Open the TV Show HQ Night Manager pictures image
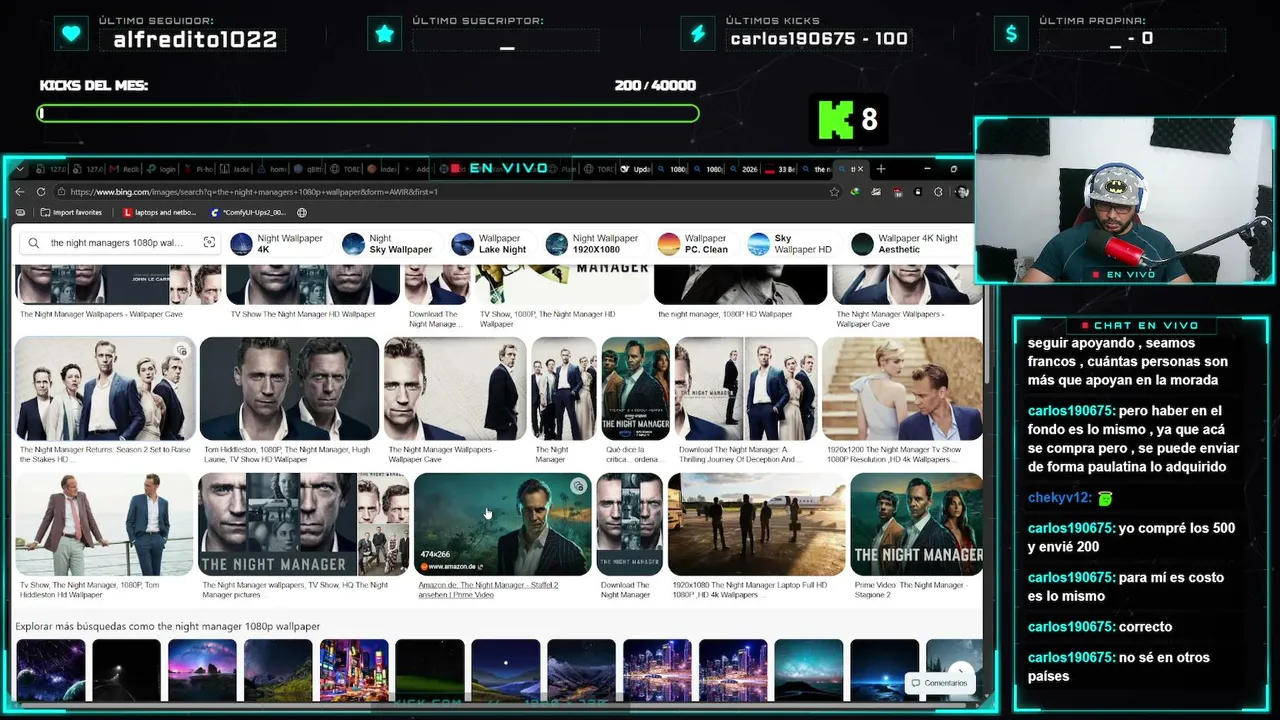 tap(303, 525)
